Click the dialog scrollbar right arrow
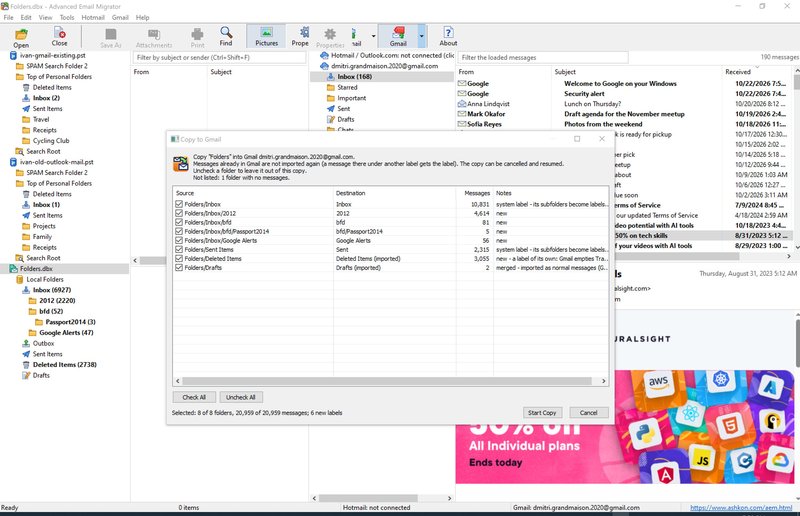The height and width of the screenshot is (516, 800). click(x=604, y=381)
